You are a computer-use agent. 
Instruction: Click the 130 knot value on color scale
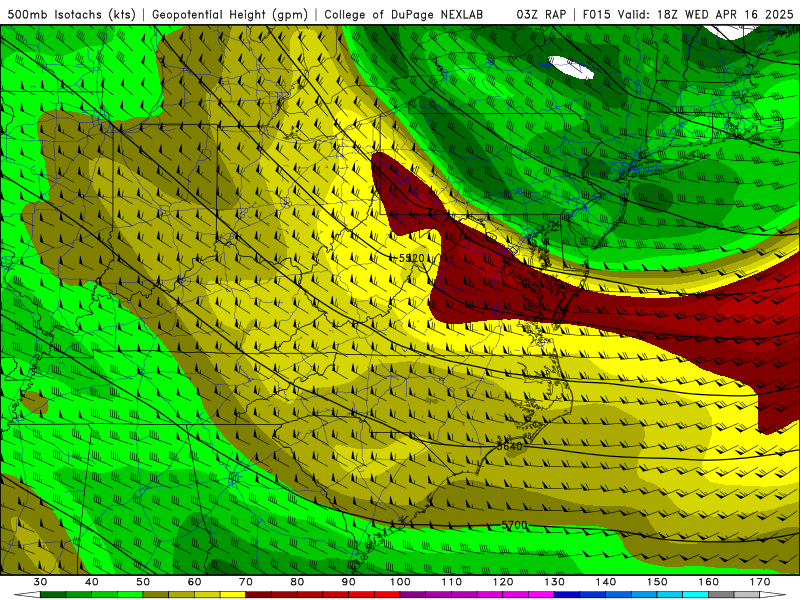coord(554,582)
